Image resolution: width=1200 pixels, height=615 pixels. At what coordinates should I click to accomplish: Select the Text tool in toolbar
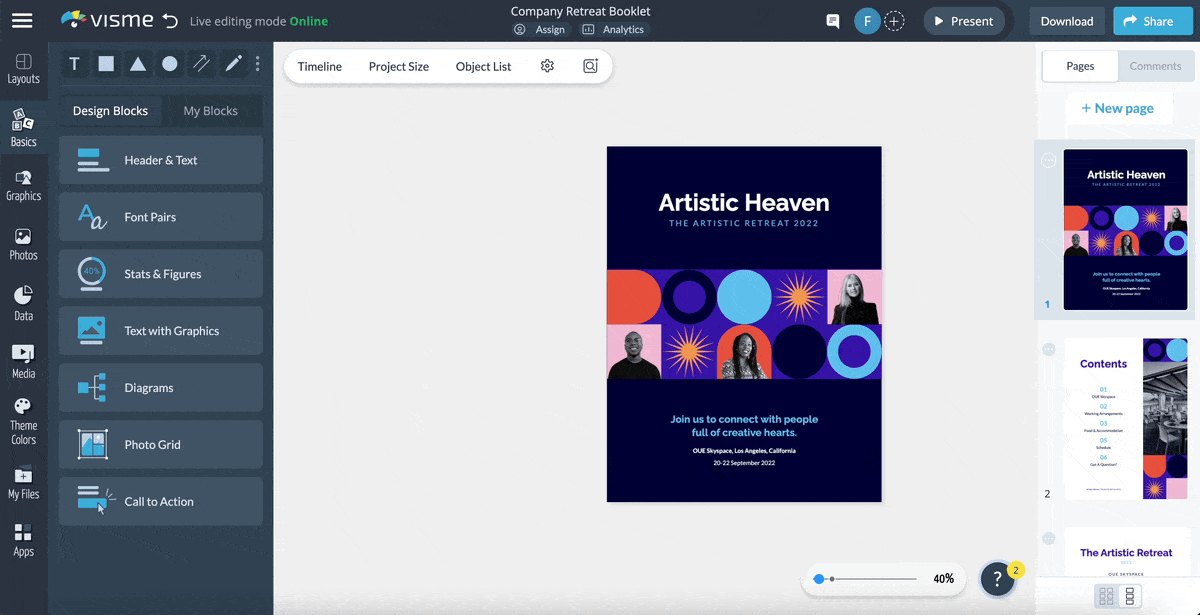pos(74,64)
